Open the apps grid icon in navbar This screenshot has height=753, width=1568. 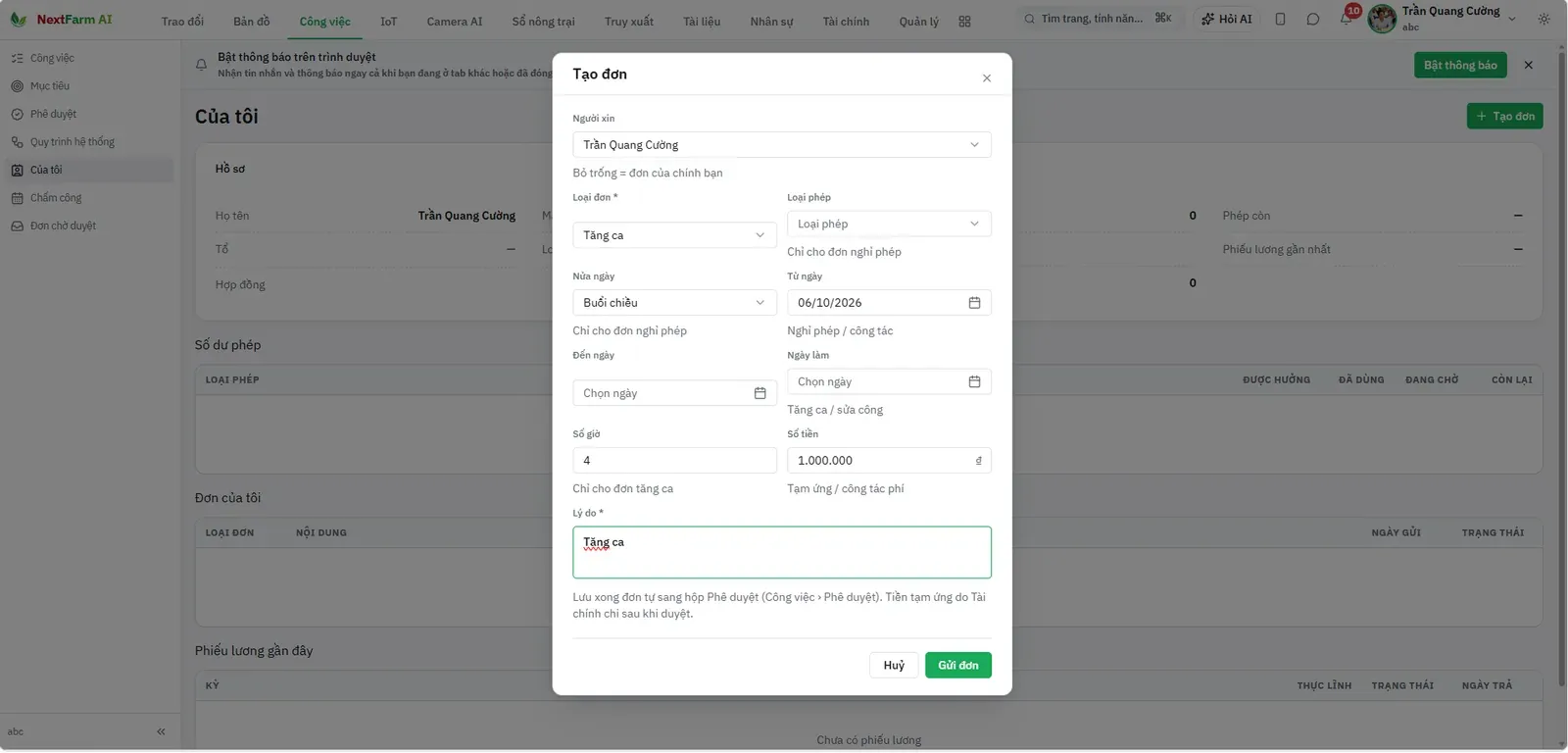click(x=964, y=22)
